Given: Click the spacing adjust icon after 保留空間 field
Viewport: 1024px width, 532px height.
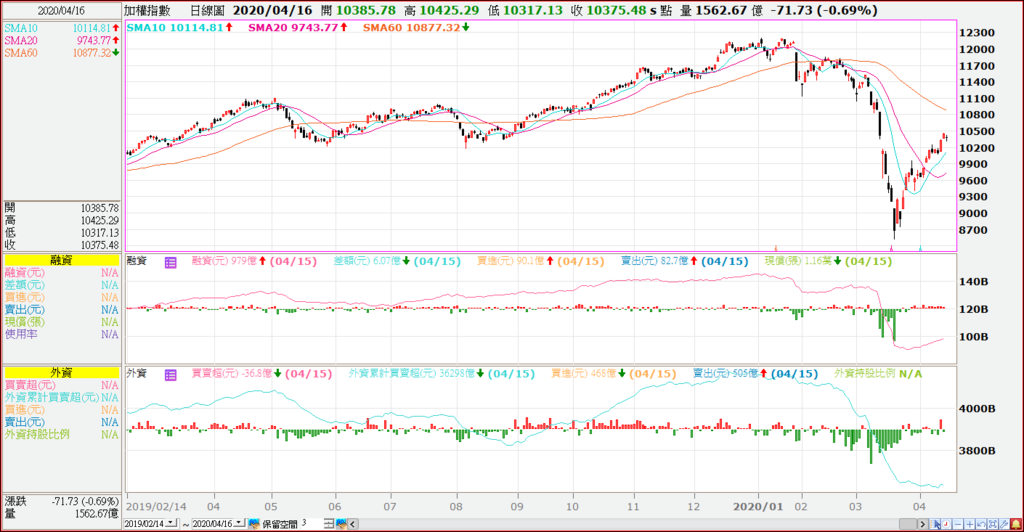Looking at the screenshot, I should (329, 524).
